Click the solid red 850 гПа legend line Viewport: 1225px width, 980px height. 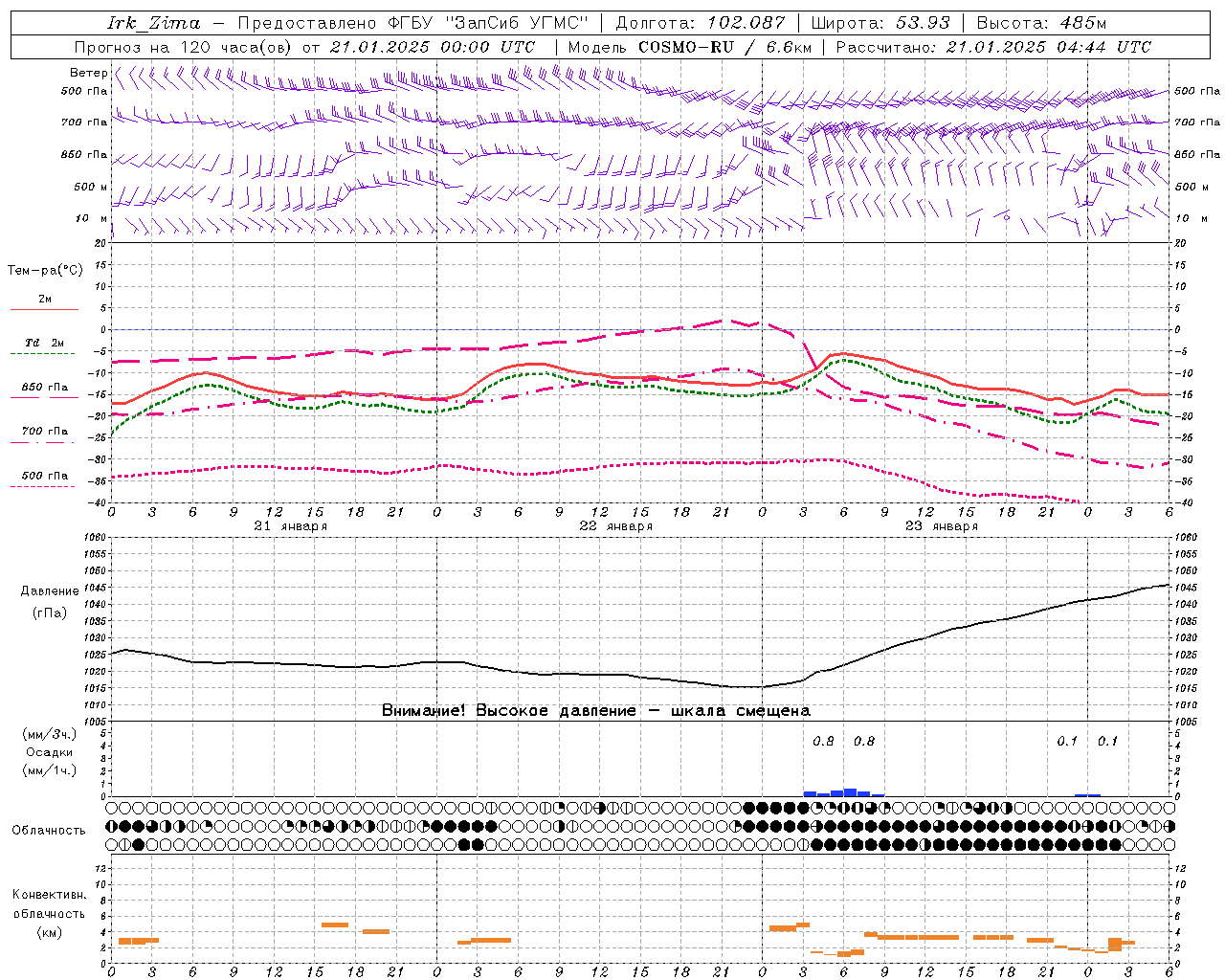pos(43,397)
